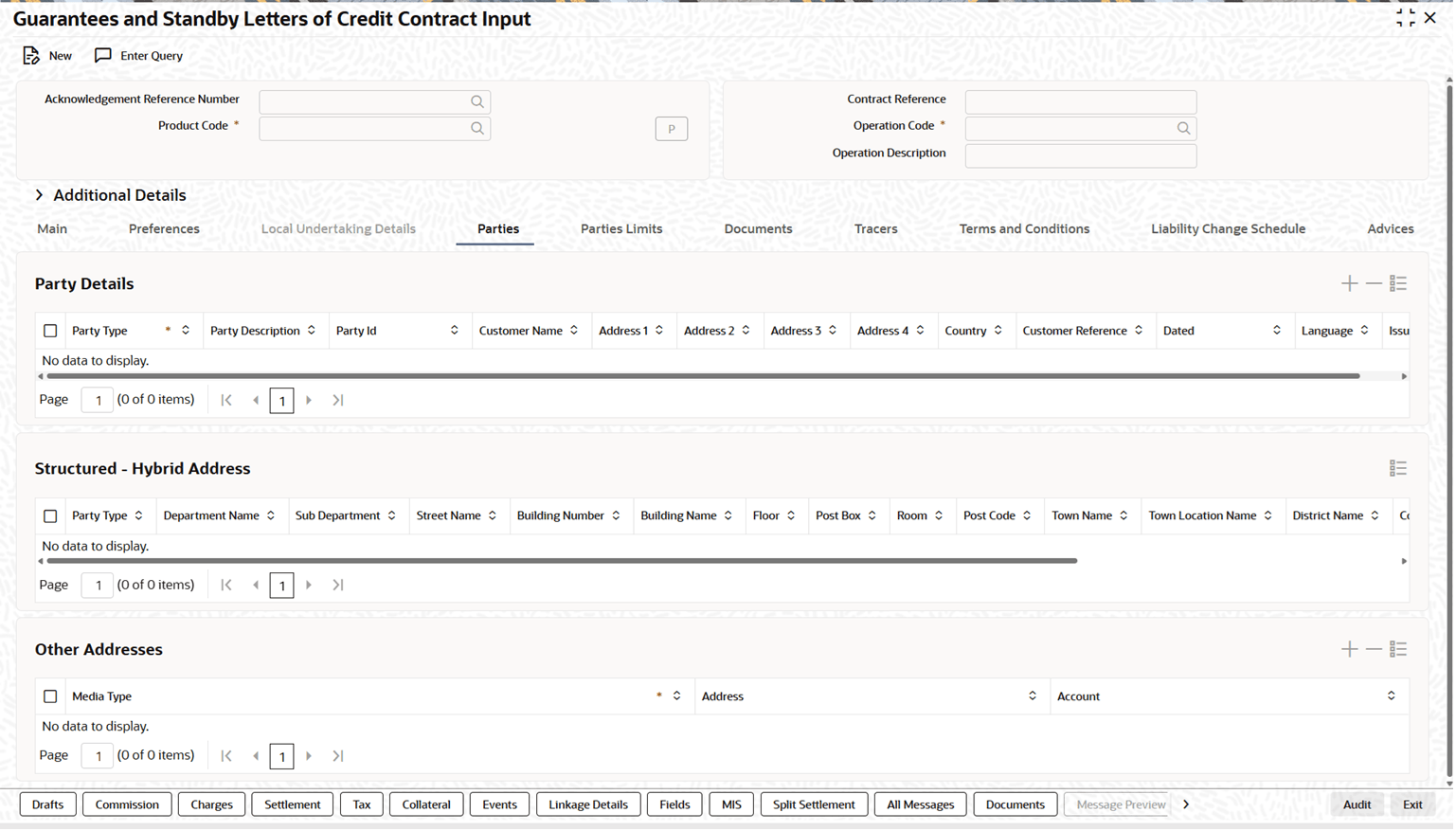The width and height of the screenshot is (1456, 831).
Task: Open single view for Other Addresses
Action: point(1398,649)
